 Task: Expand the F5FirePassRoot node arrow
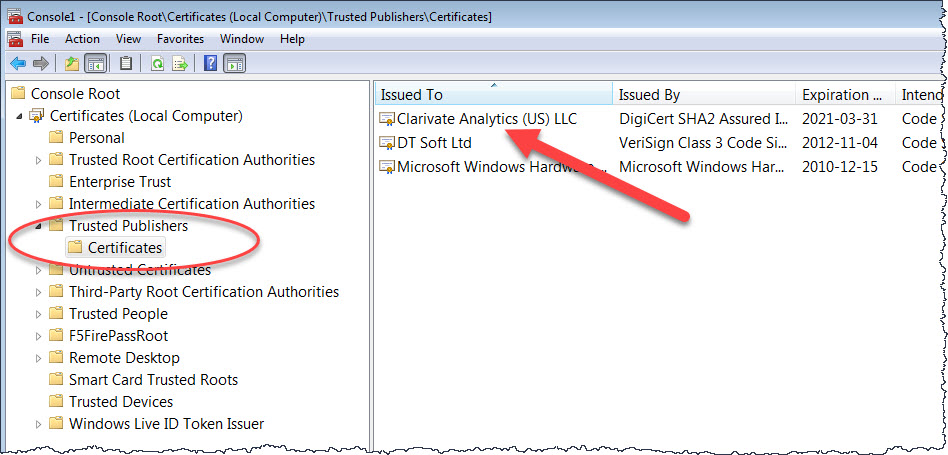39,336
